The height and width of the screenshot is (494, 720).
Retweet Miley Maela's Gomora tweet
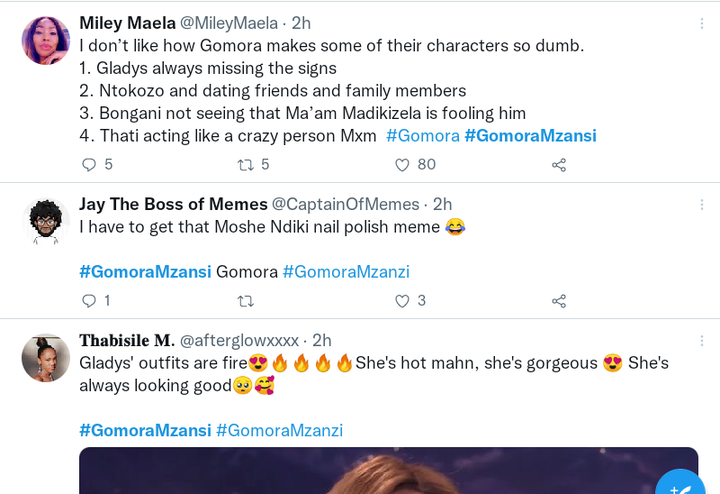click(246, 164)
